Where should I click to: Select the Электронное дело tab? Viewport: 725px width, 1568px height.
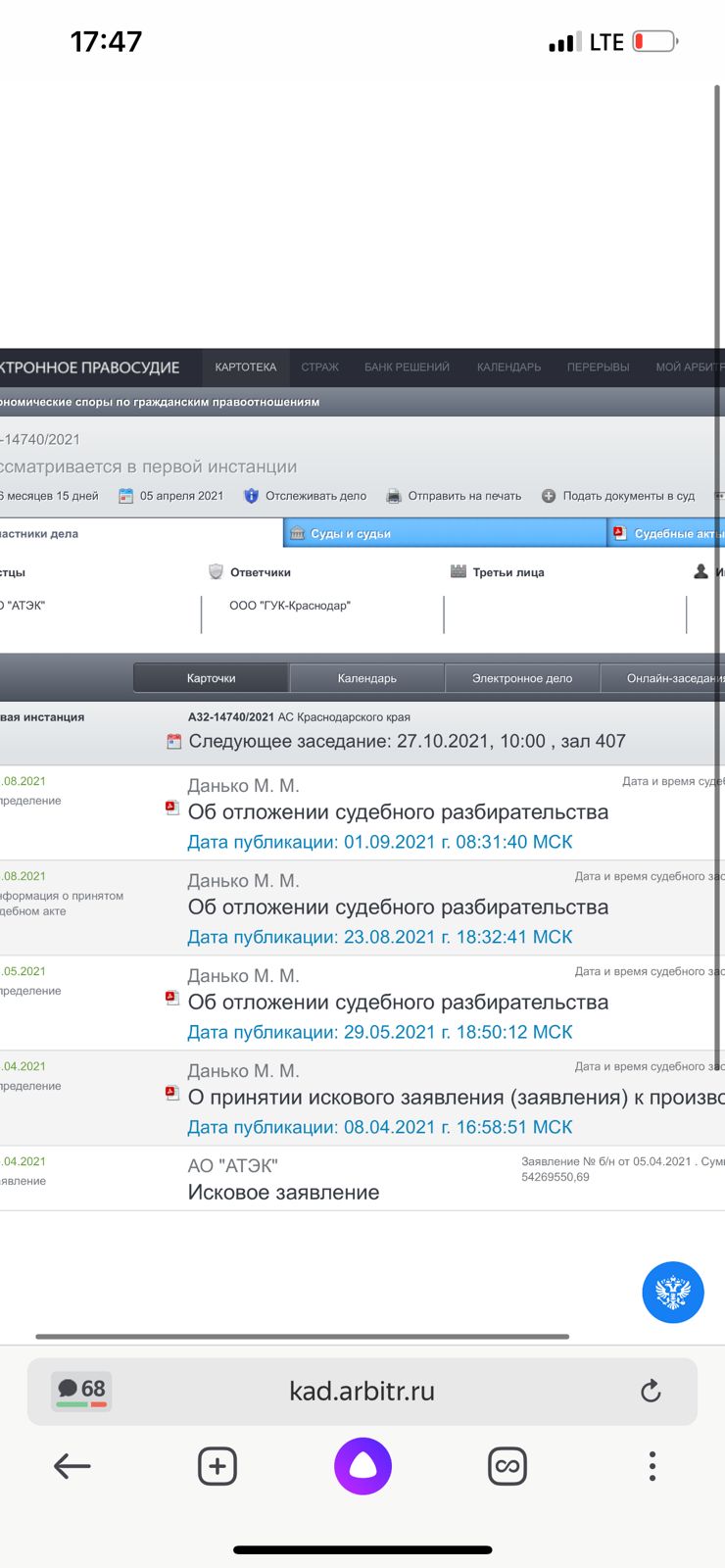[521, 678]
